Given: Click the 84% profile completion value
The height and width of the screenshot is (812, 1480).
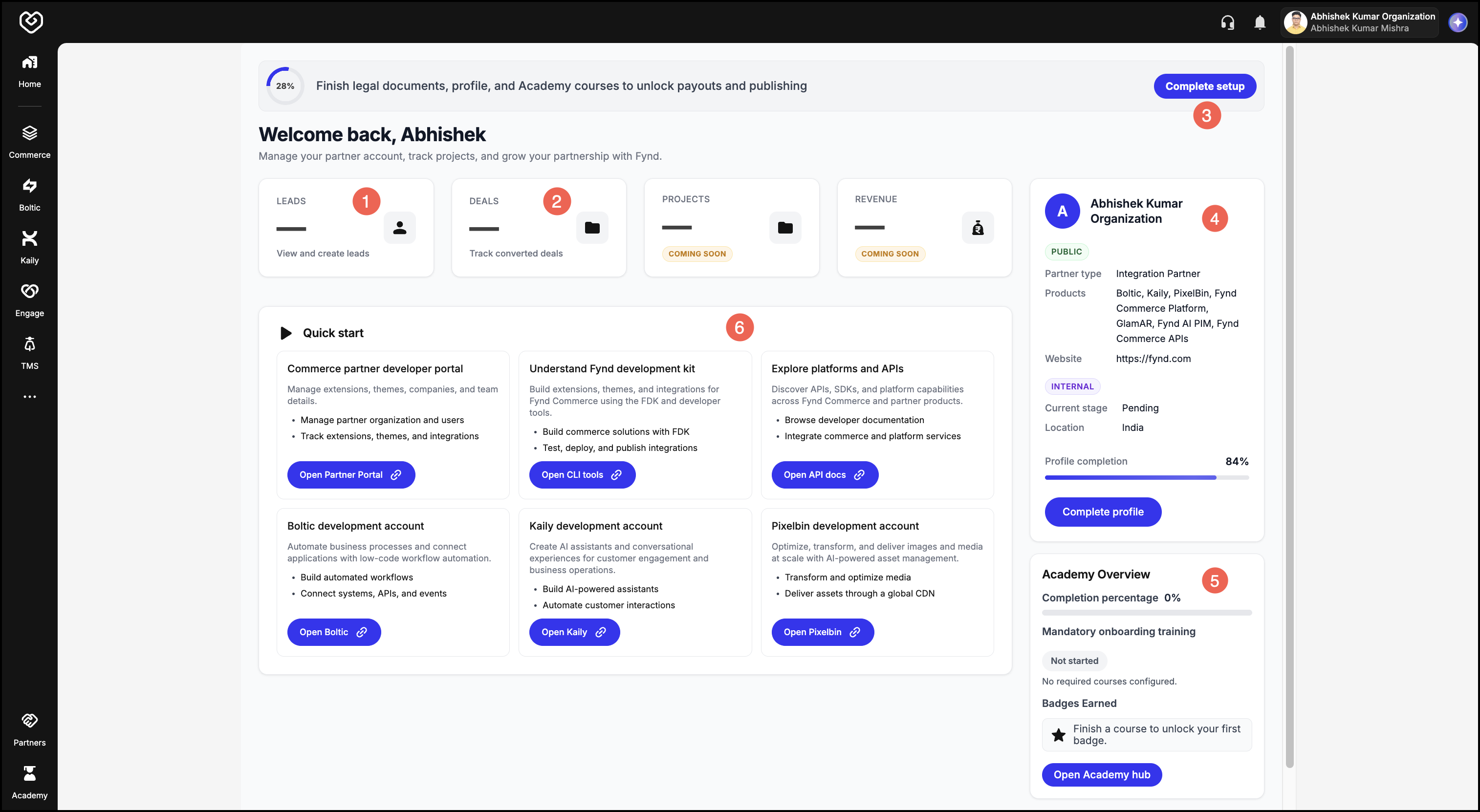Looking at the screenshot, I should (x=1237, y=462).
